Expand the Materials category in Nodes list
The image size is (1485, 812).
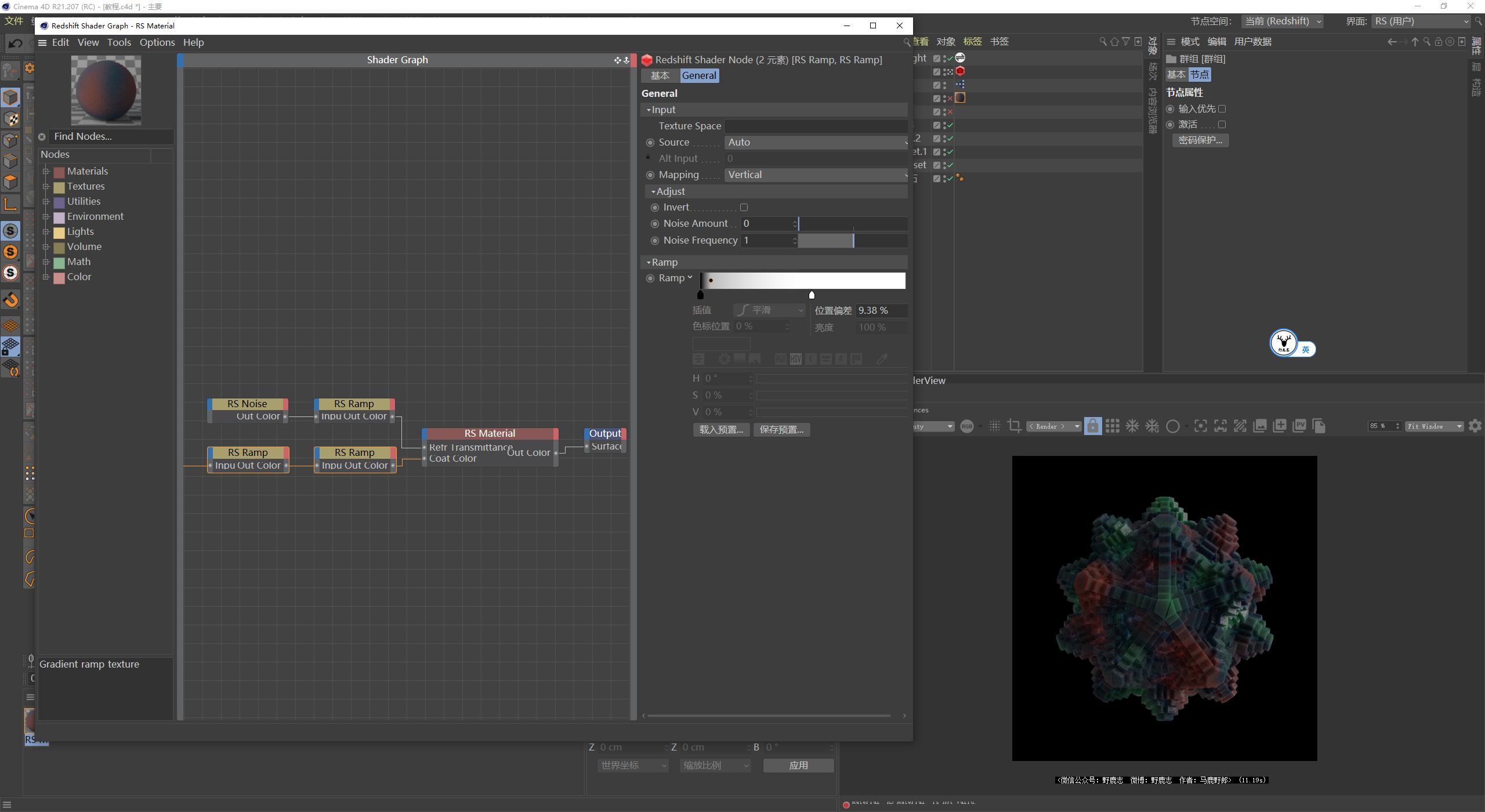[46, 171]
